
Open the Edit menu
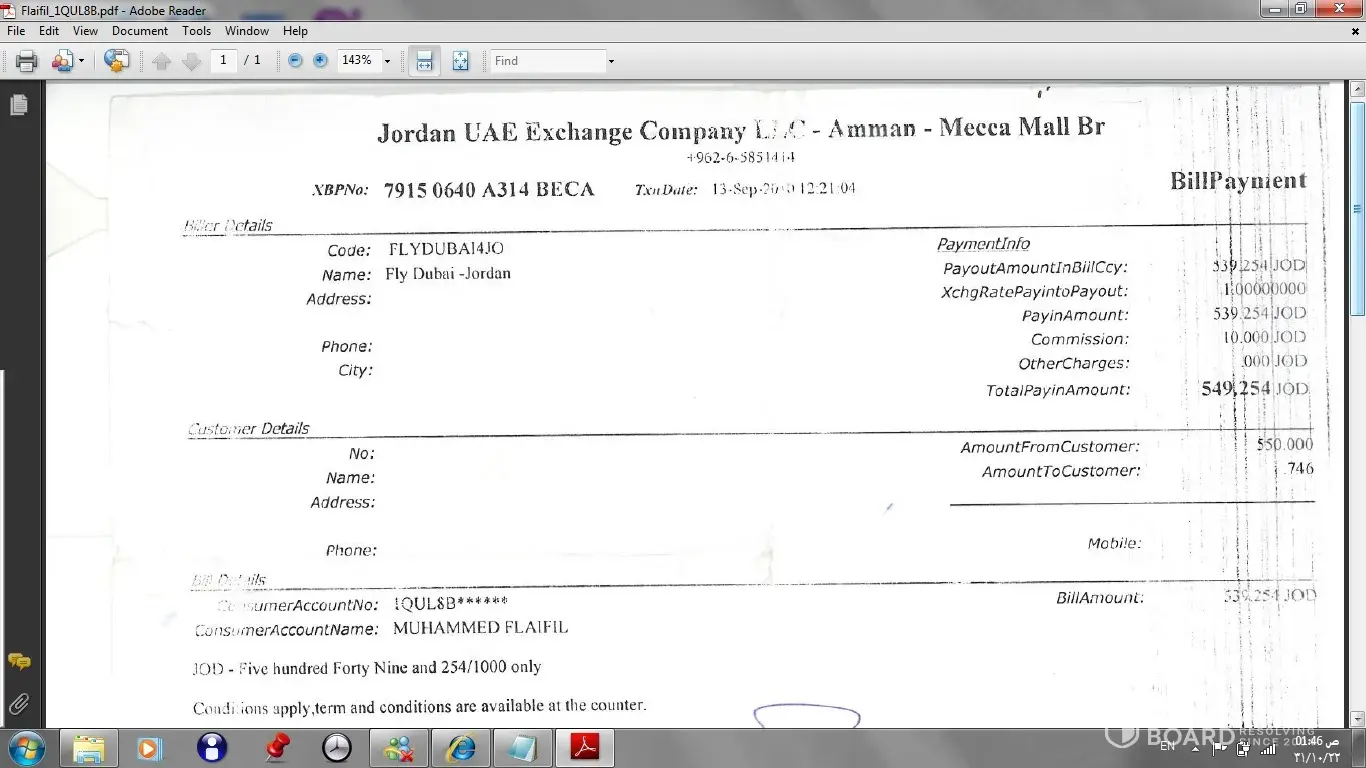[49, 31]
